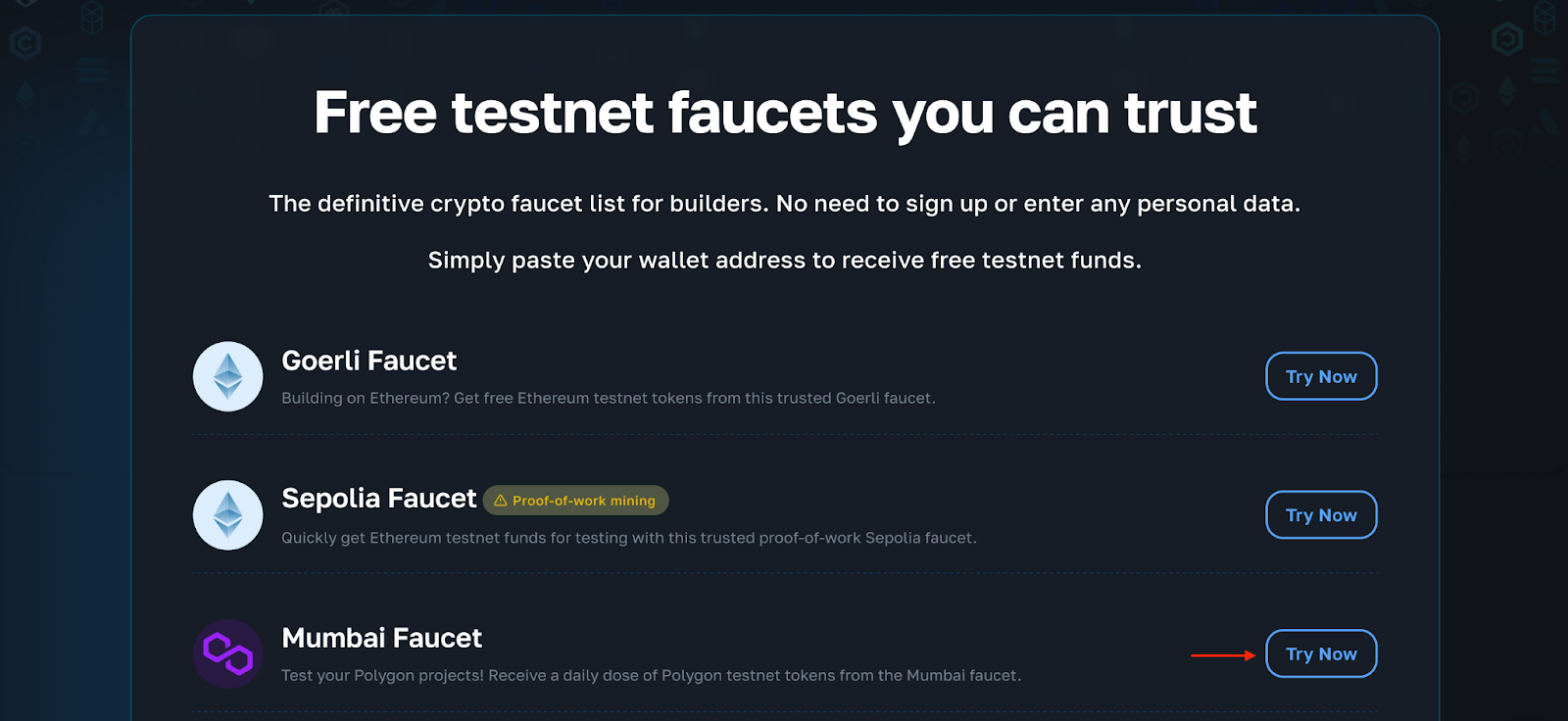This screenshot has width=1568, height=721.
Task: Click Try Now for the Goerli Faucet
Action: [1321, 376]
